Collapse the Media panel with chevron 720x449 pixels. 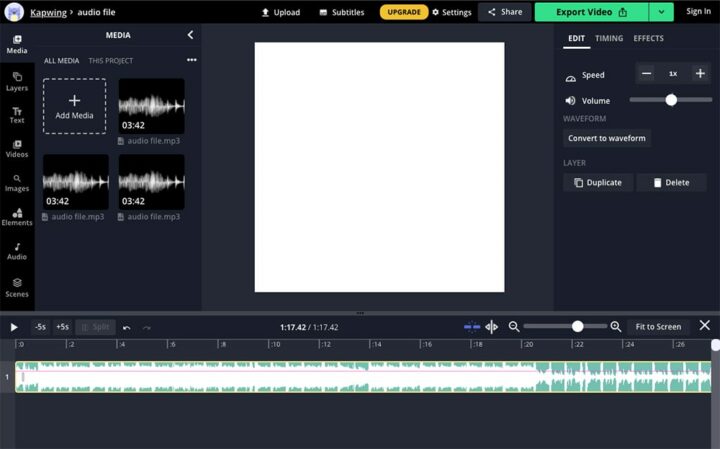(191, 35)
